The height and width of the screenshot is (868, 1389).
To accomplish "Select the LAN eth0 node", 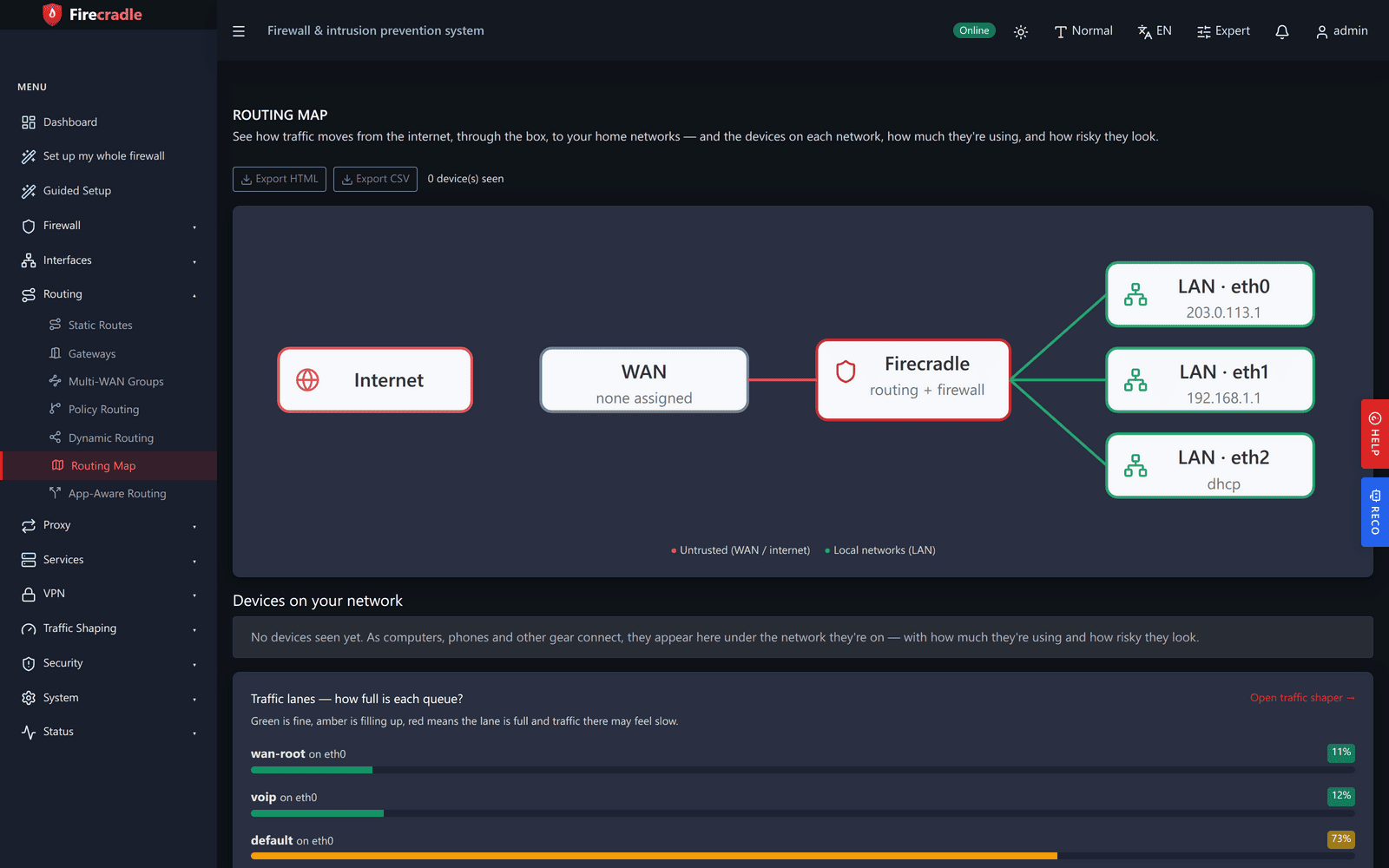I will 1210,294.
